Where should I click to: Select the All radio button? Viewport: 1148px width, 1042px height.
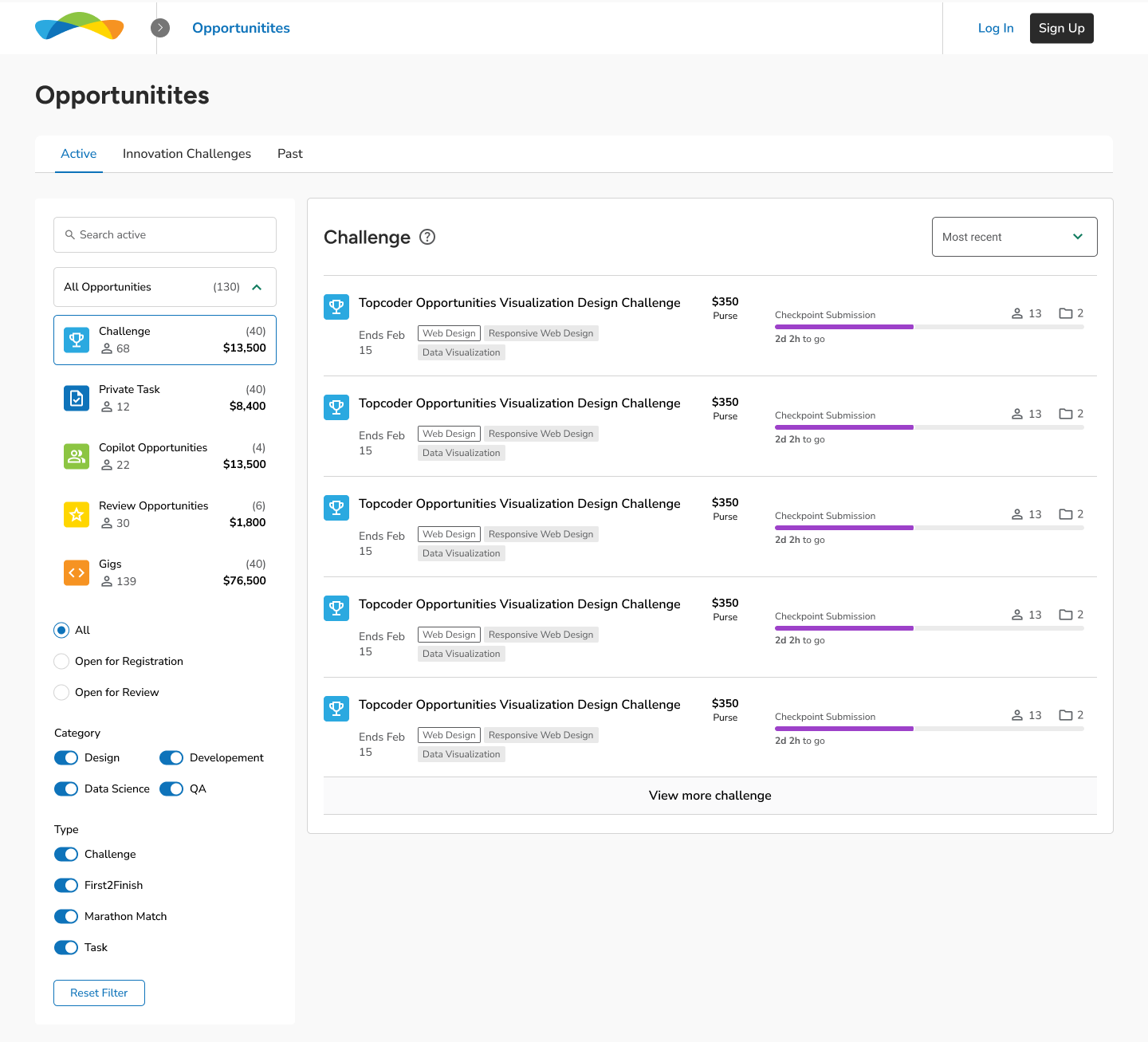[x=61, y=630]
